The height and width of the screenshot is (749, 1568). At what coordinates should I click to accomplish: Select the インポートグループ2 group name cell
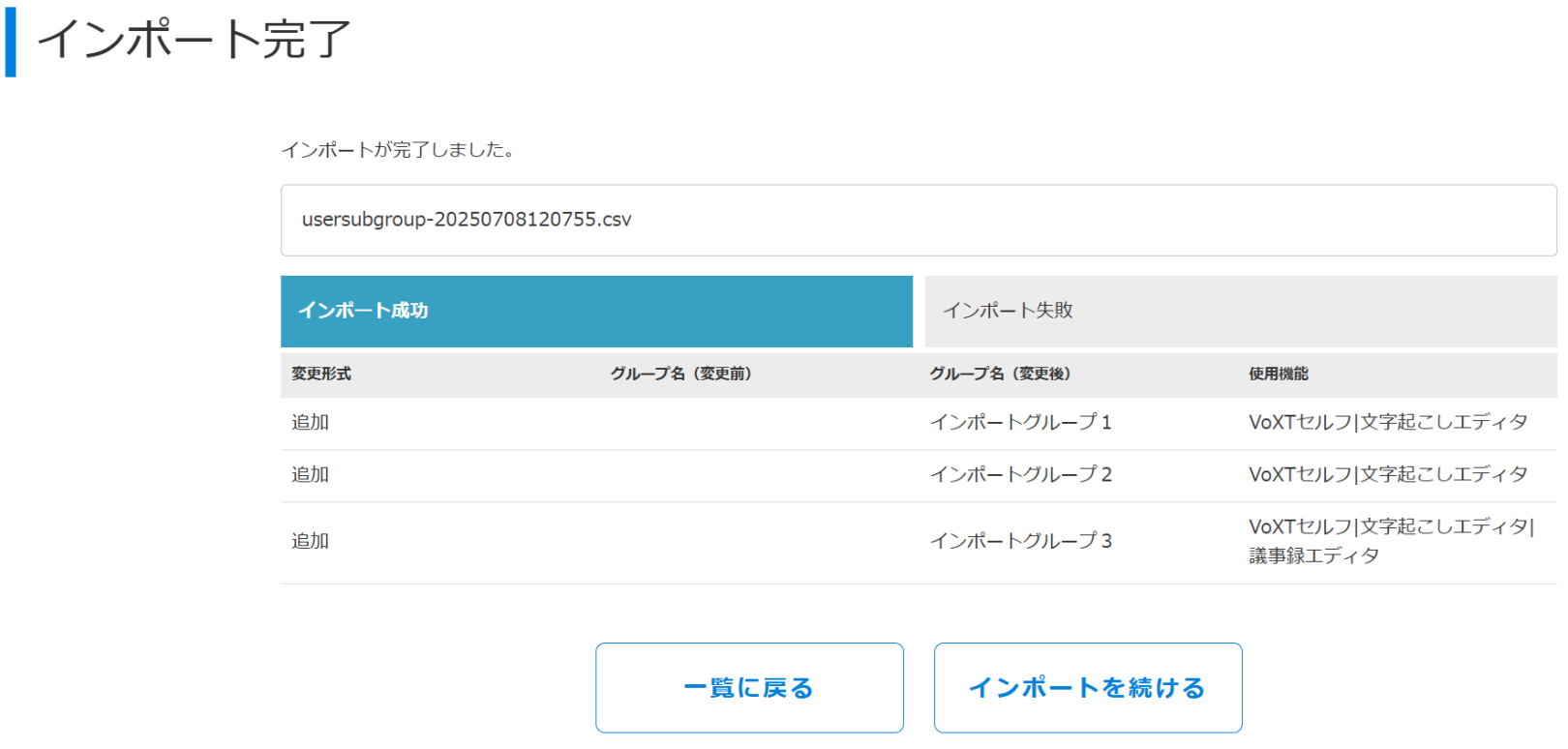pos(1020,475)
